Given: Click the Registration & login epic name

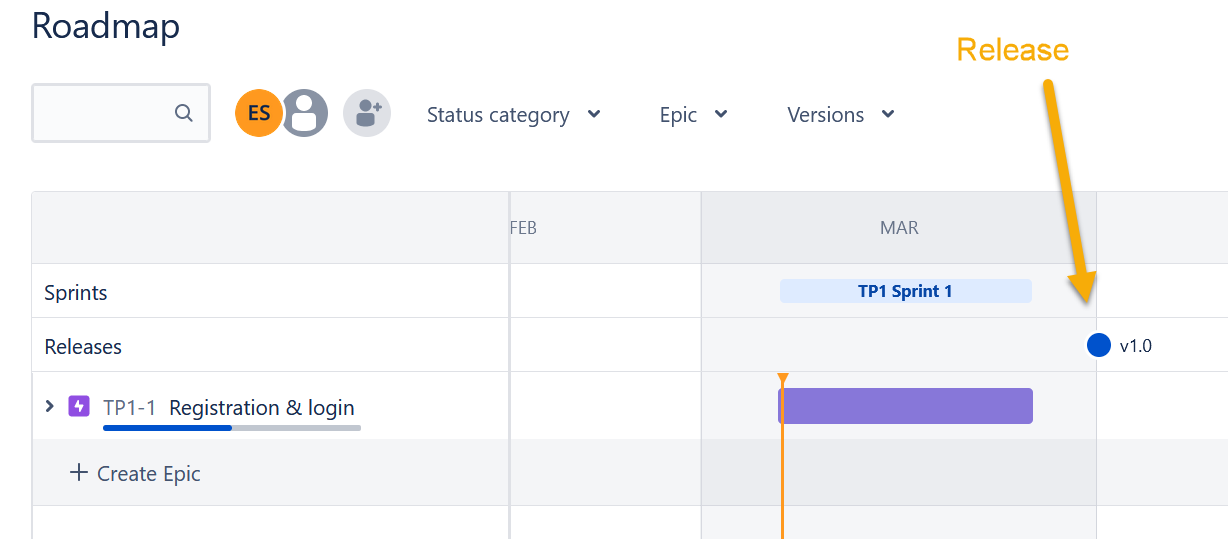Looking at the screenshot, I should click(x=262, y=408).
